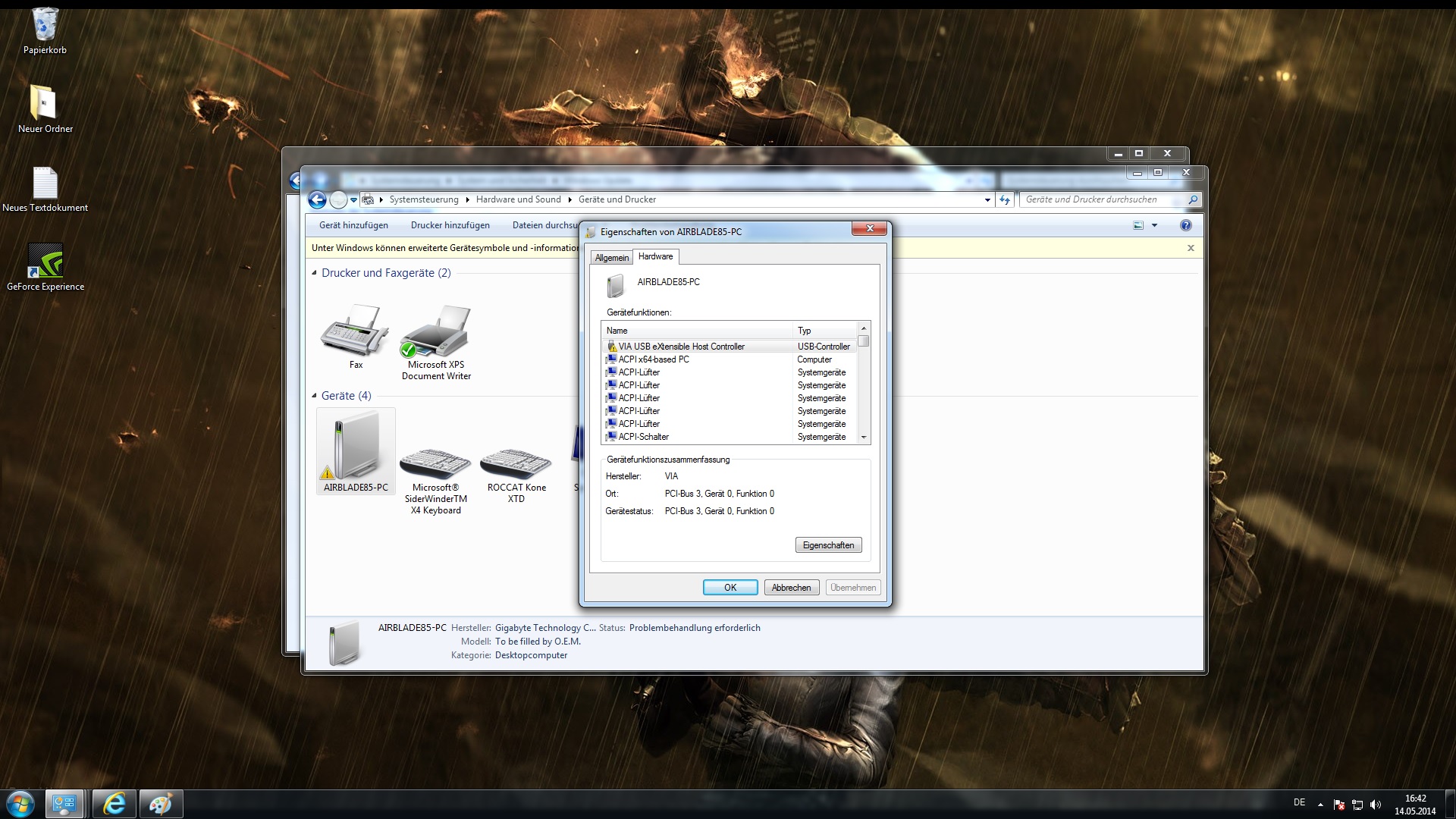This screenshot has height=819, width=1456.
Task: Click the back navigation arrow
Action: 318,200
